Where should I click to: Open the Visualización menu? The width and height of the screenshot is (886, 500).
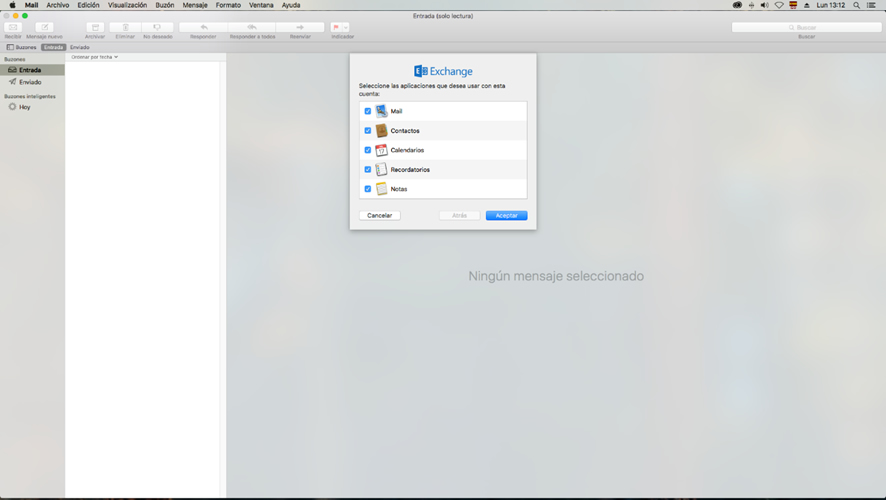[x=127, y=5]
